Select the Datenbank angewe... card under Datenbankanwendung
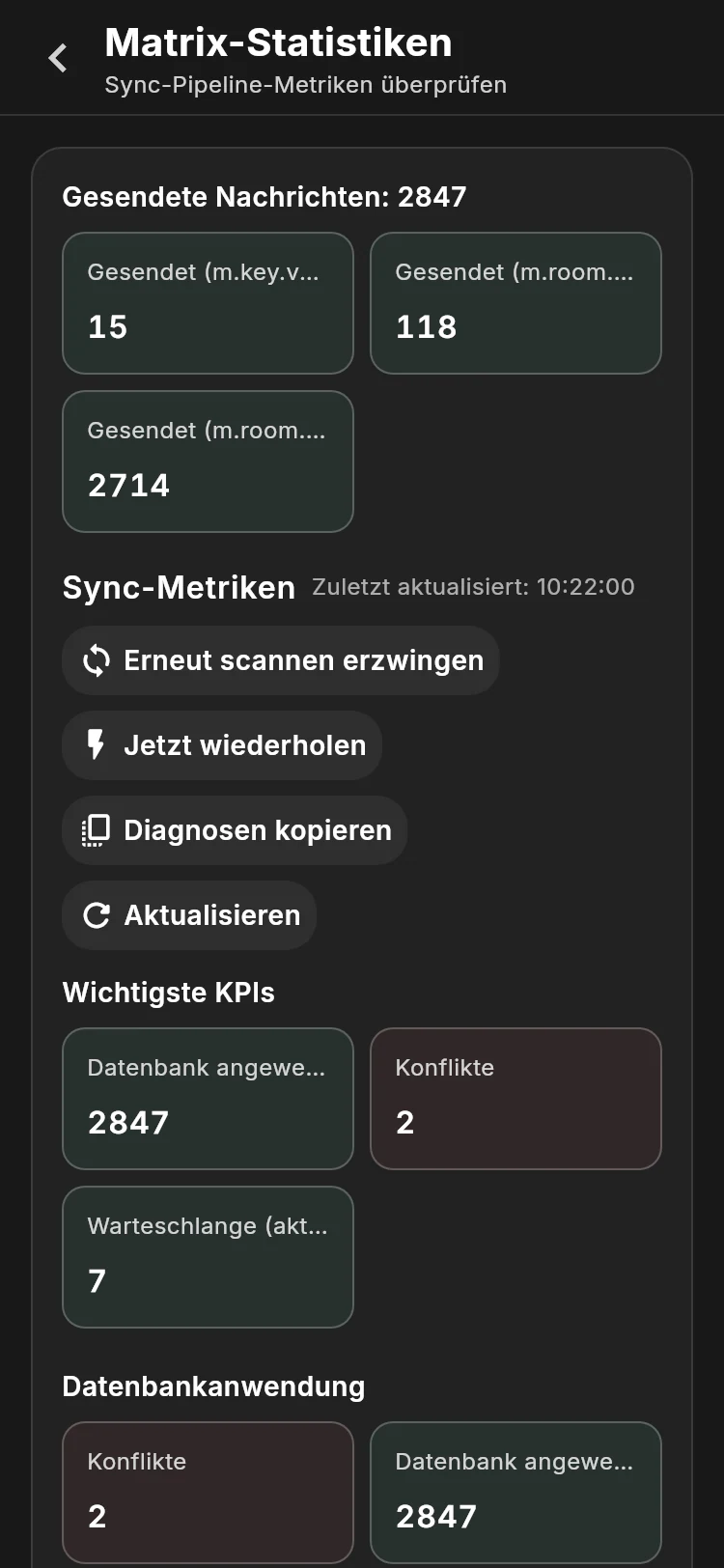Image resolution: width=724 pixels, height=1568 pixels. [x=515, y=1493]
